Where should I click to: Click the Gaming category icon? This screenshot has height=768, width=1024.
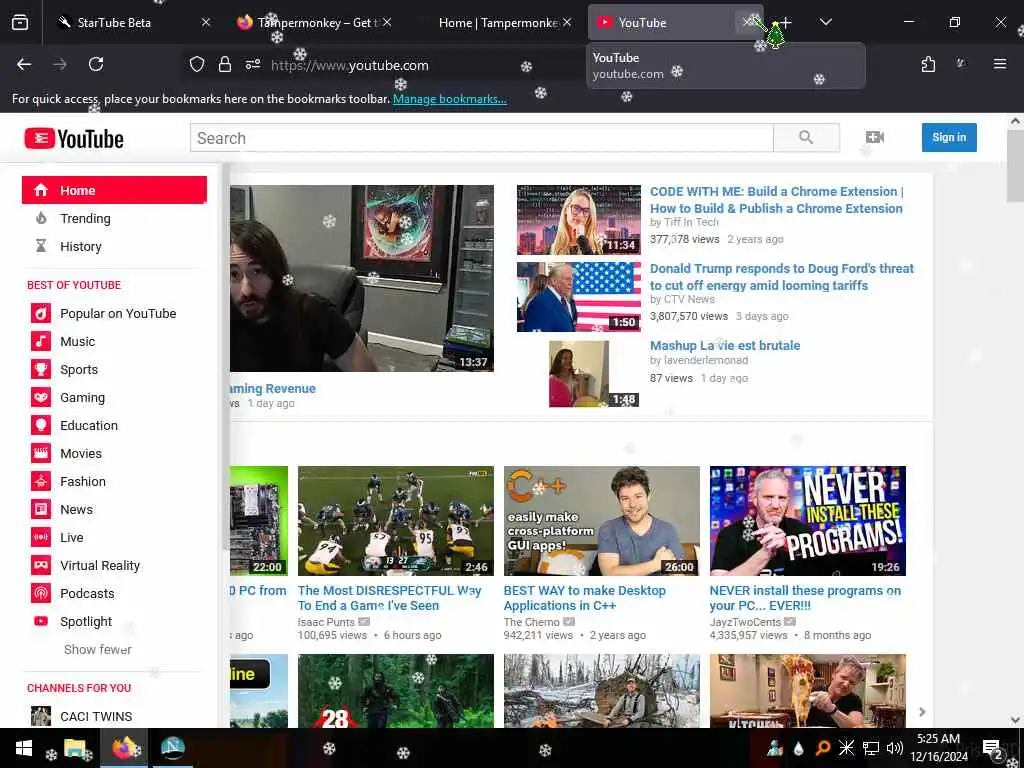[x=40, y=398]
